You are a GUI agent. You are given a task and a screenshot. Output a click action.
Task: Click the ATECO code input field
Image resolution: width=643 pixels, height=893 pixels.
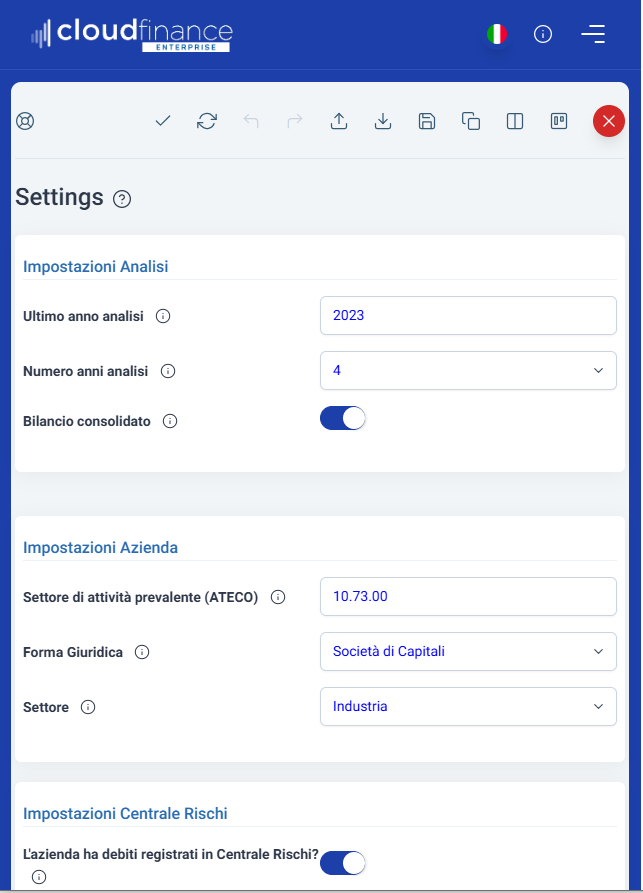pyautogui.click(x=468, y=596)
